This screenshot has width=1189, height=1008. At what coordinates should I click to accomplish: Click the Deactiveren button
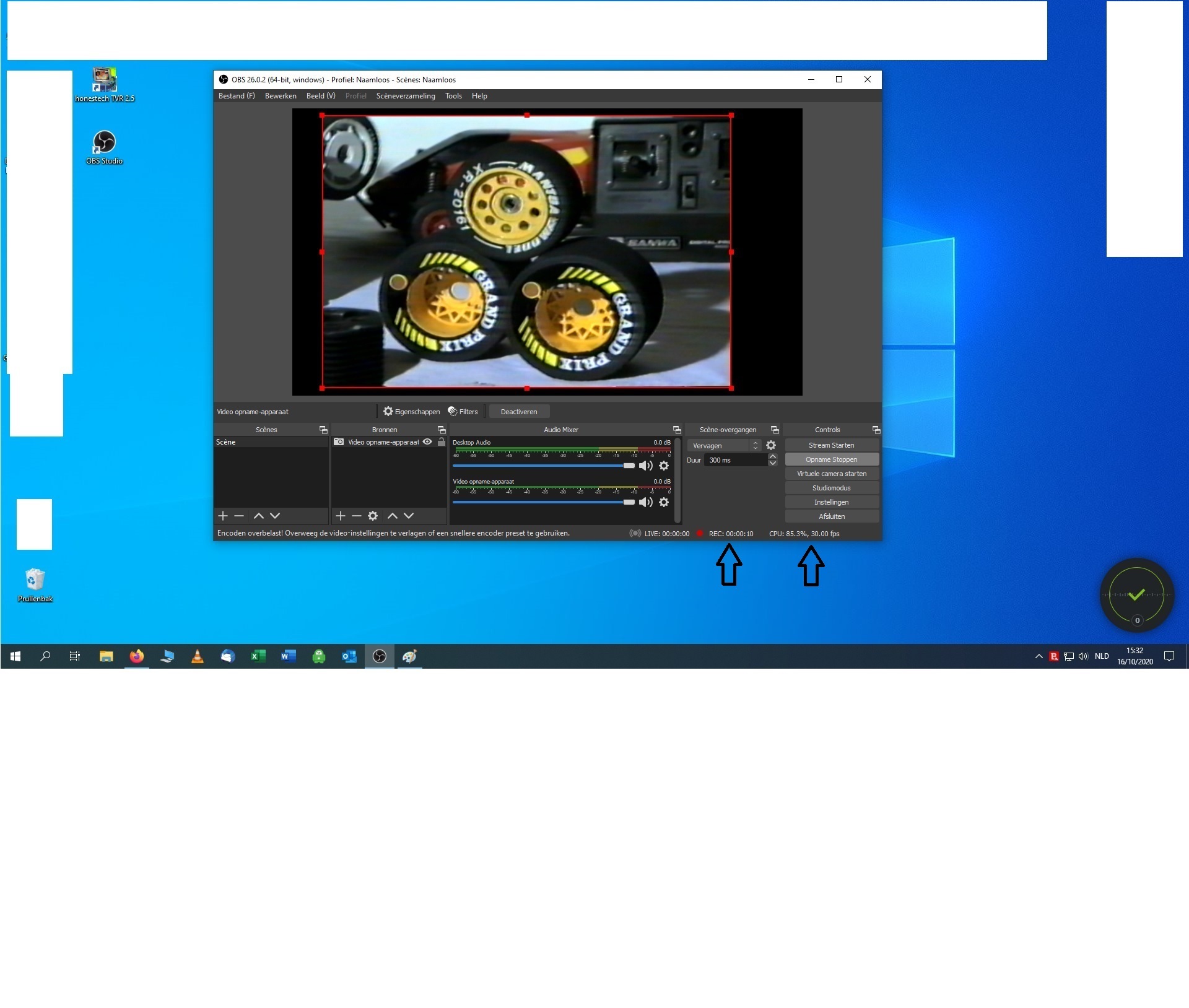click(x=519, y=412)
